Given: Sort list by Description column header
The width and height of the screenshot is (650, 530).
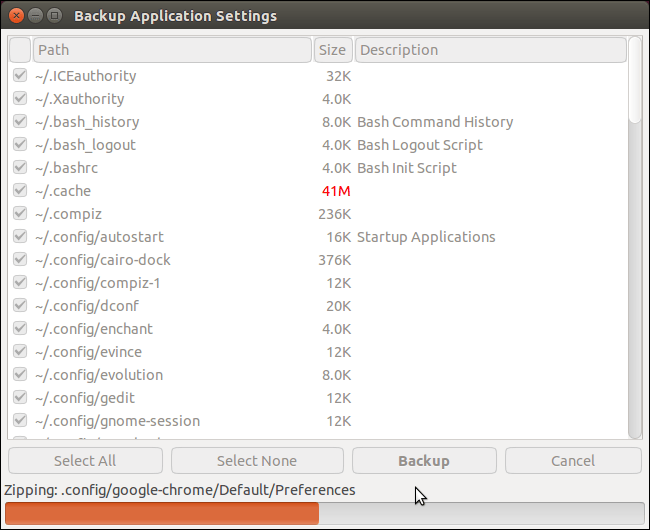Looking at the screenshot, I should pos(490,50).
